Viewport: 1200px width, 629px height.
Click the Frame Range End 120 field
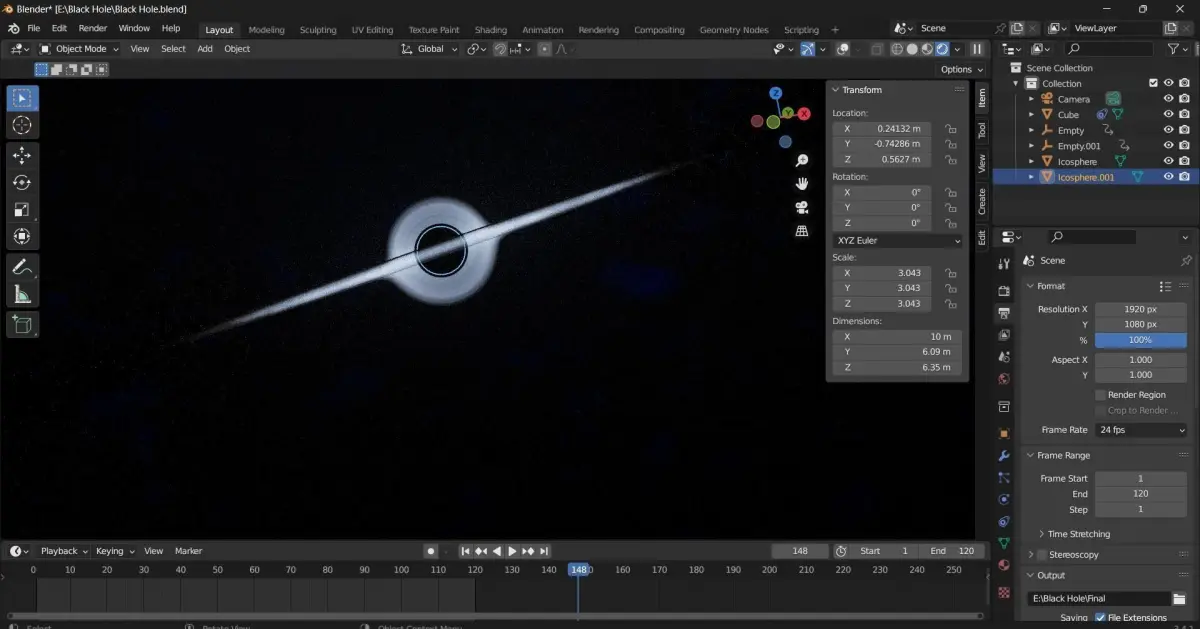[x=1141, y=494]
